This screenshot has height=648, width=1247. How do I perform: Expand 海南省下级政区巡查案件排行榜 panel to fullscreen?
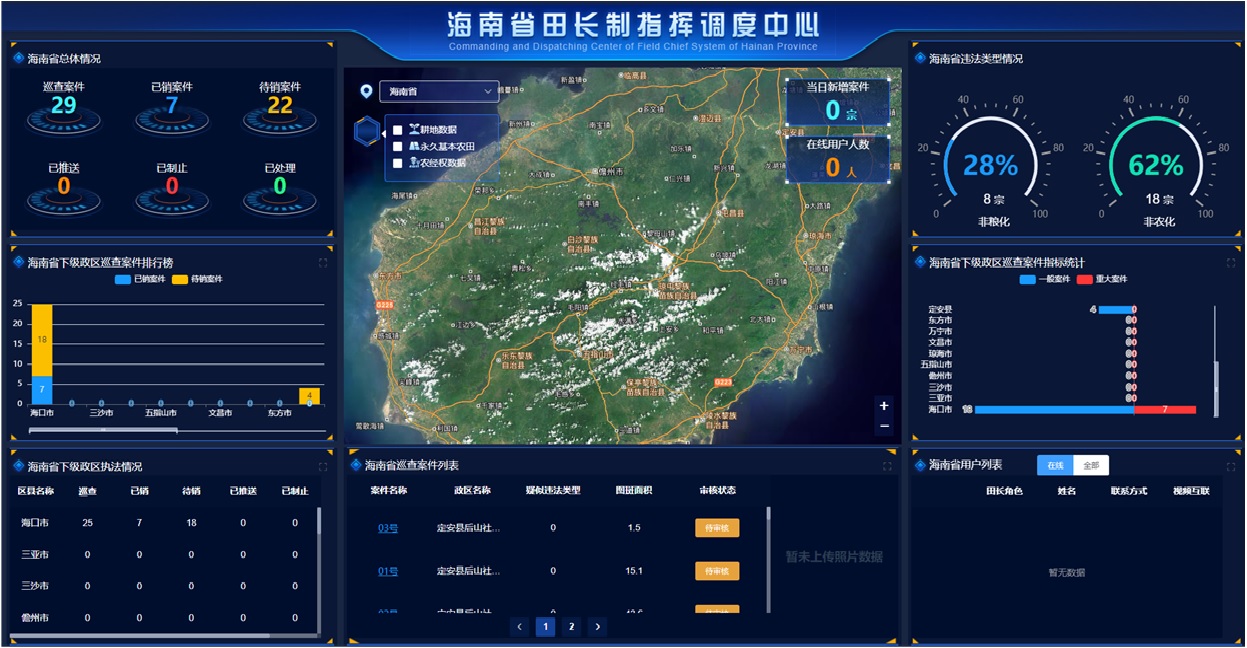pyautogui.click(x=323, y=263)
